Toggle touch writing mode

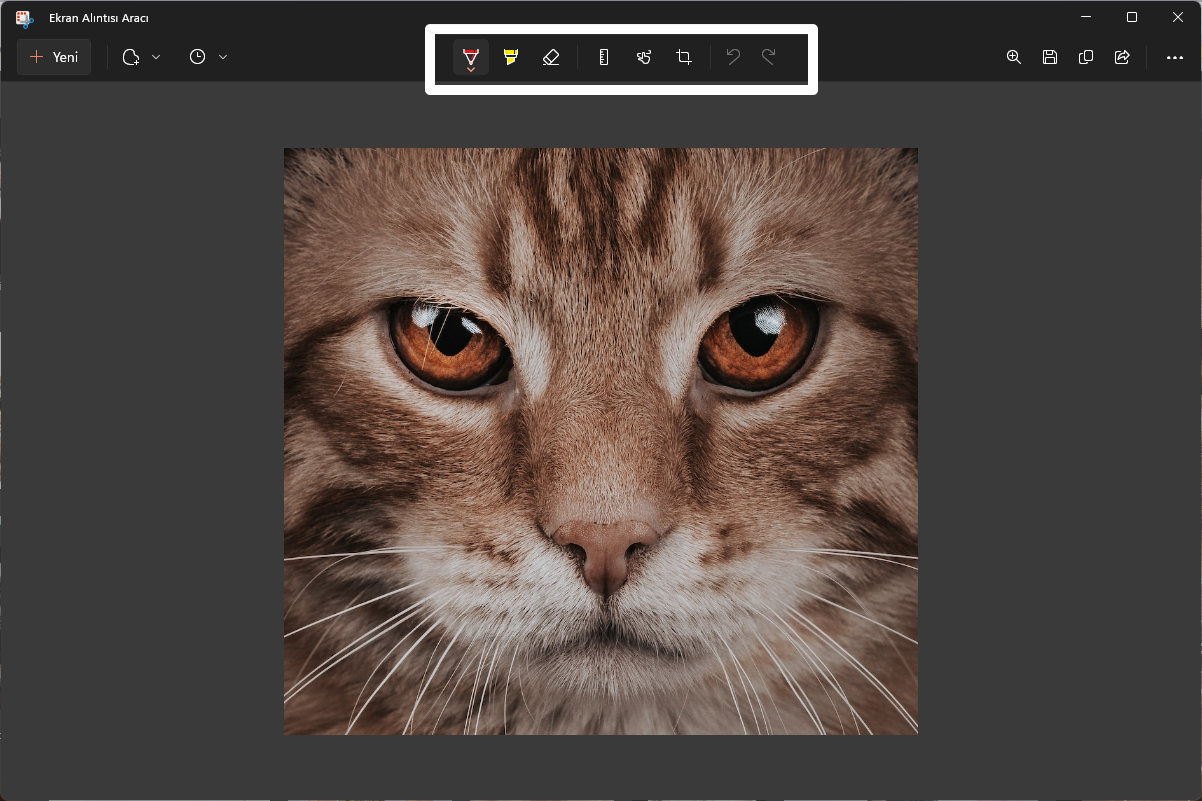(x=644, y=57)
